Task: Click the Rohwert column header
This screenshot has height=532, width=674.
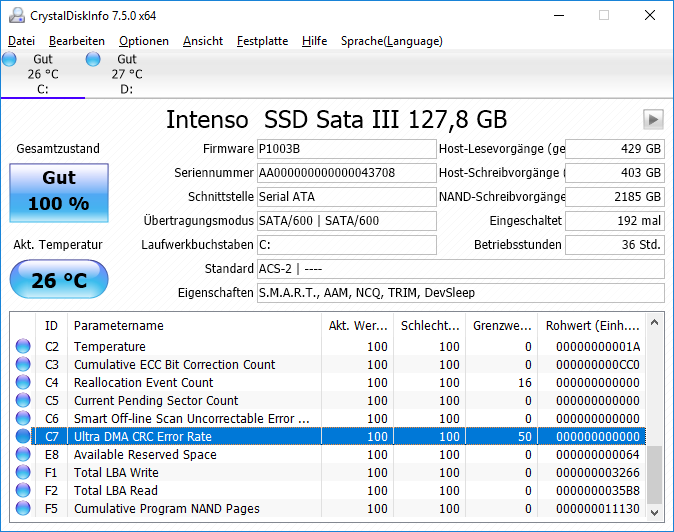Action: click(x=592, y=325)
